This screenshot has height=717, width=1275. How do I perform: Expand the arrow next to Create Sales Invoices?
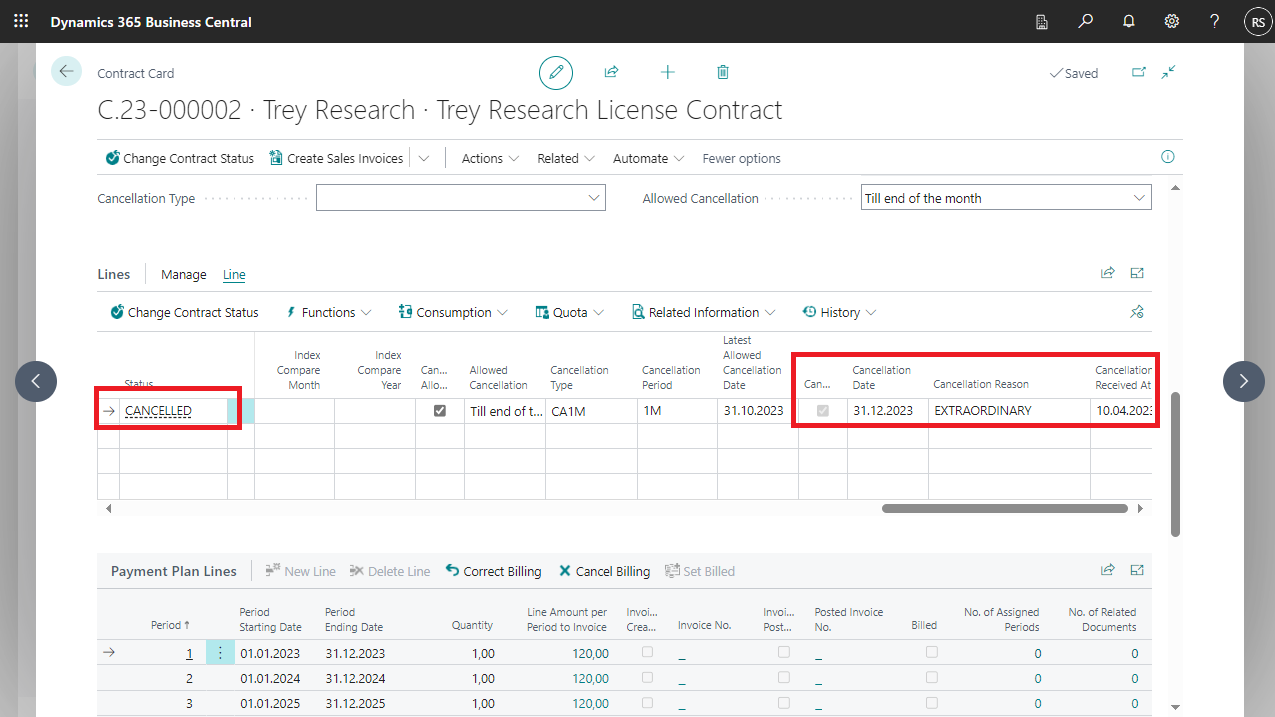424,158
